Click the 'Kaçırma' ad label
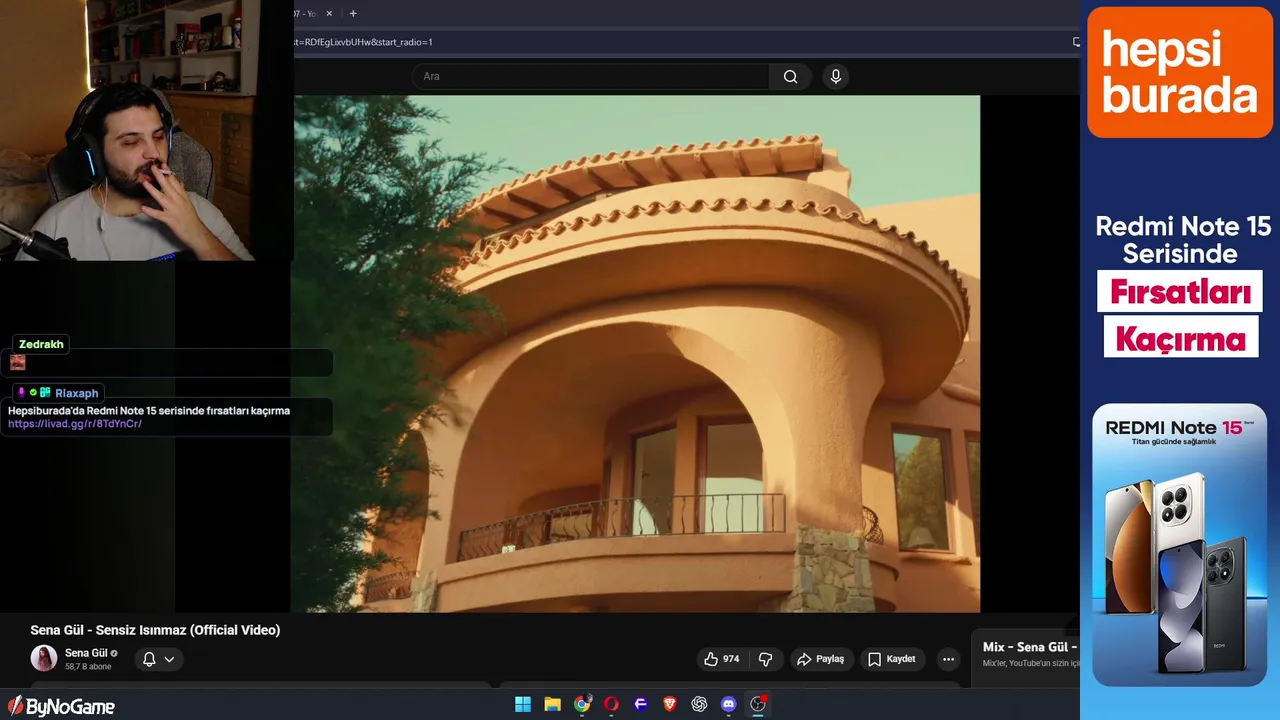This screenshot has width=1280, height=720. click(x=1180, y=337)
